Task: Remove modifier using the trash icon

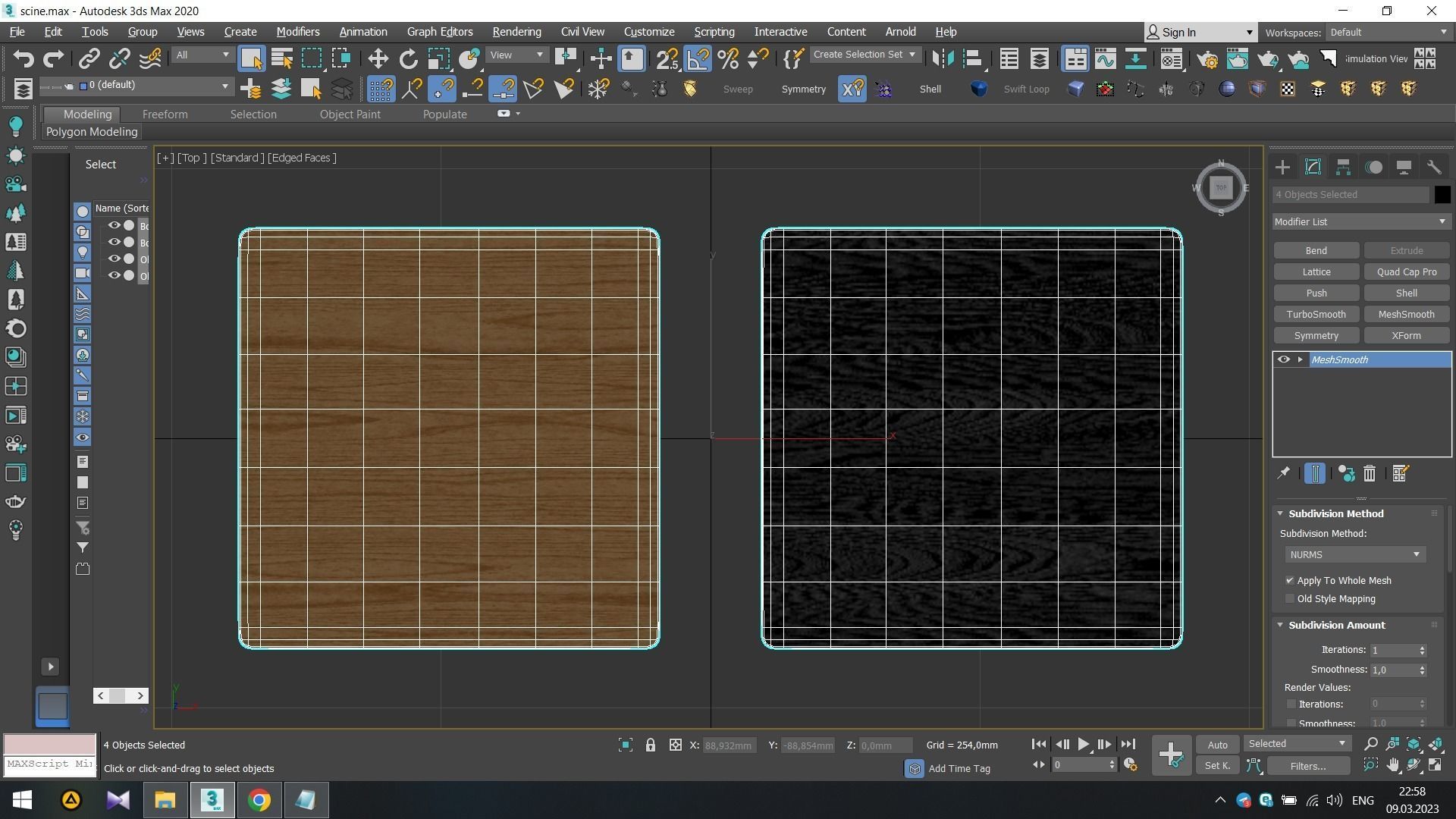Action: (x=1370, y=474)
